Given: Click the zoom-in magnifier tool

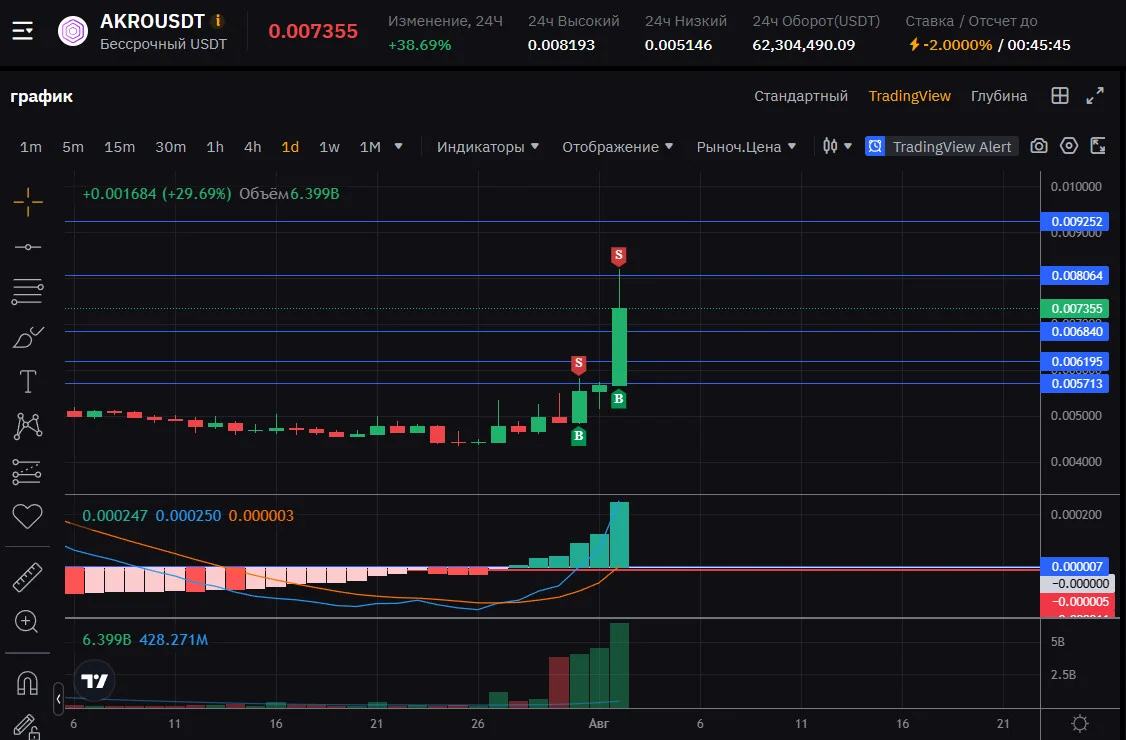Looking at the screenshot, I should click(27, 621).
